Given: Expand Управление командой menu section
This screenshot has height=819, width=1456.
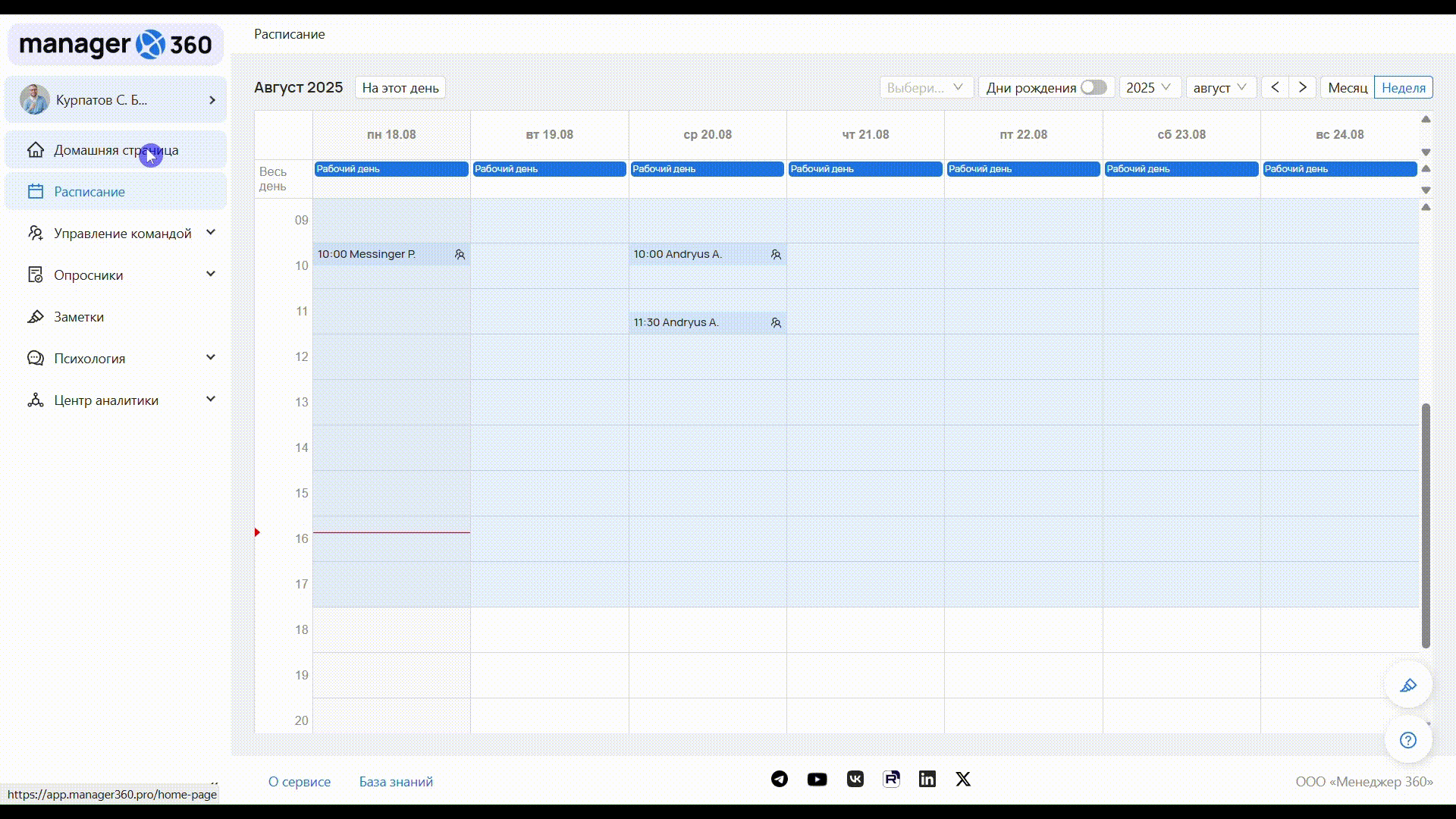Looking at the screenshot, I should click(121, 234).
